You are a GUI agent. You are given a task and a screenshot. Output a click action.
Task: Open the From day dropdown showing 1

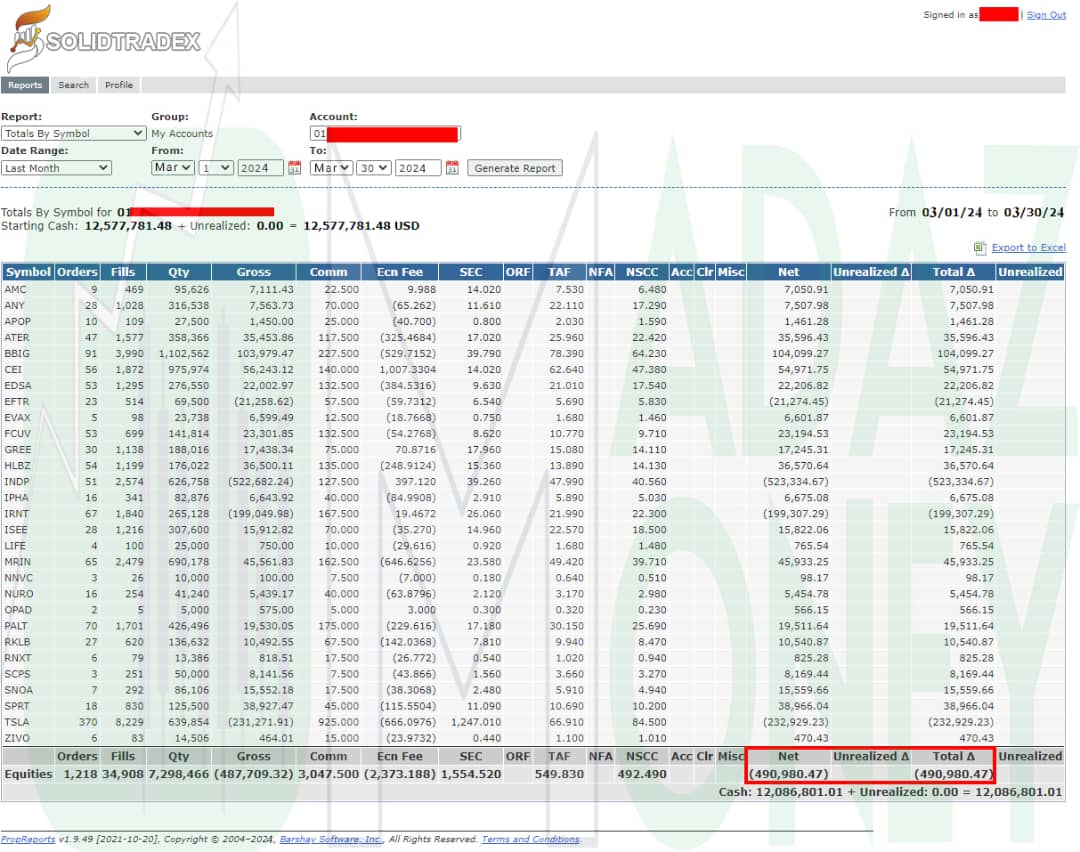[x=216, y=168]
